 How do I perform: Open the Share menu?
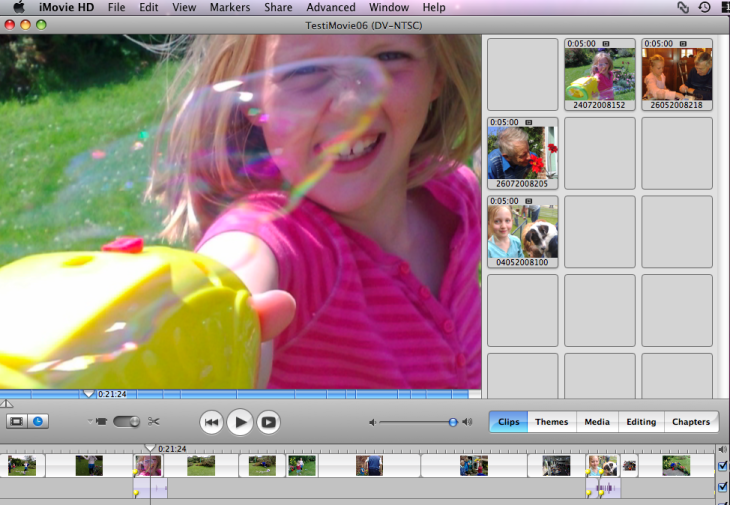[278, 7]
